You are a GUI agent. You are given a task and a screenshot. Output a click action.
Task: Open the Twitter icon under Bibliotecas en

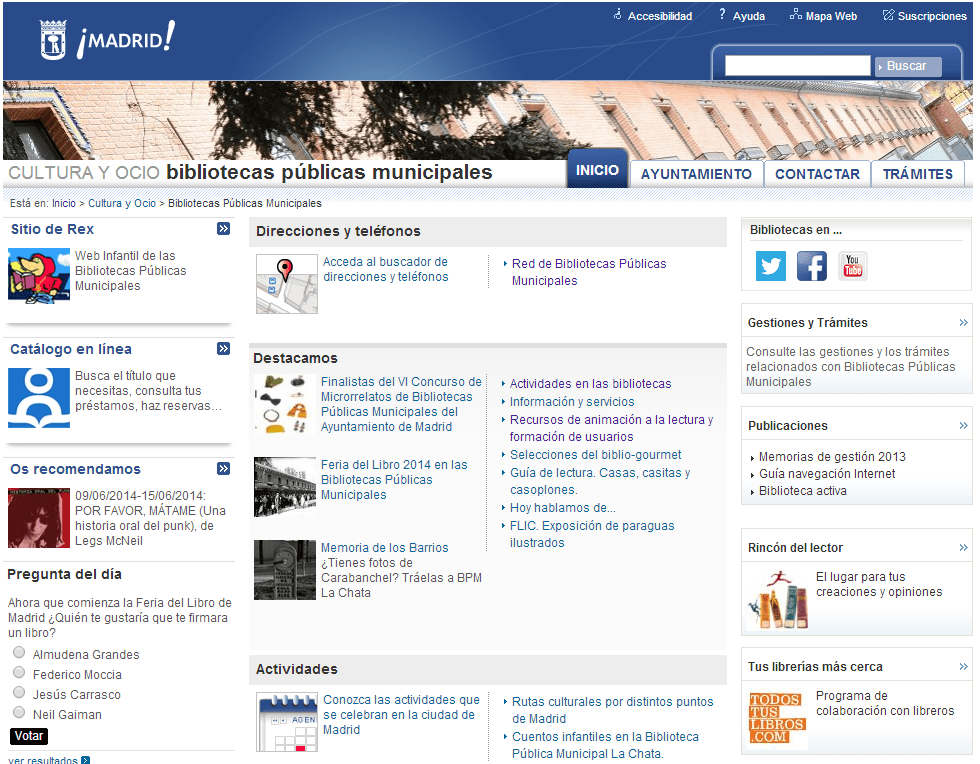[x=771, y=266]
